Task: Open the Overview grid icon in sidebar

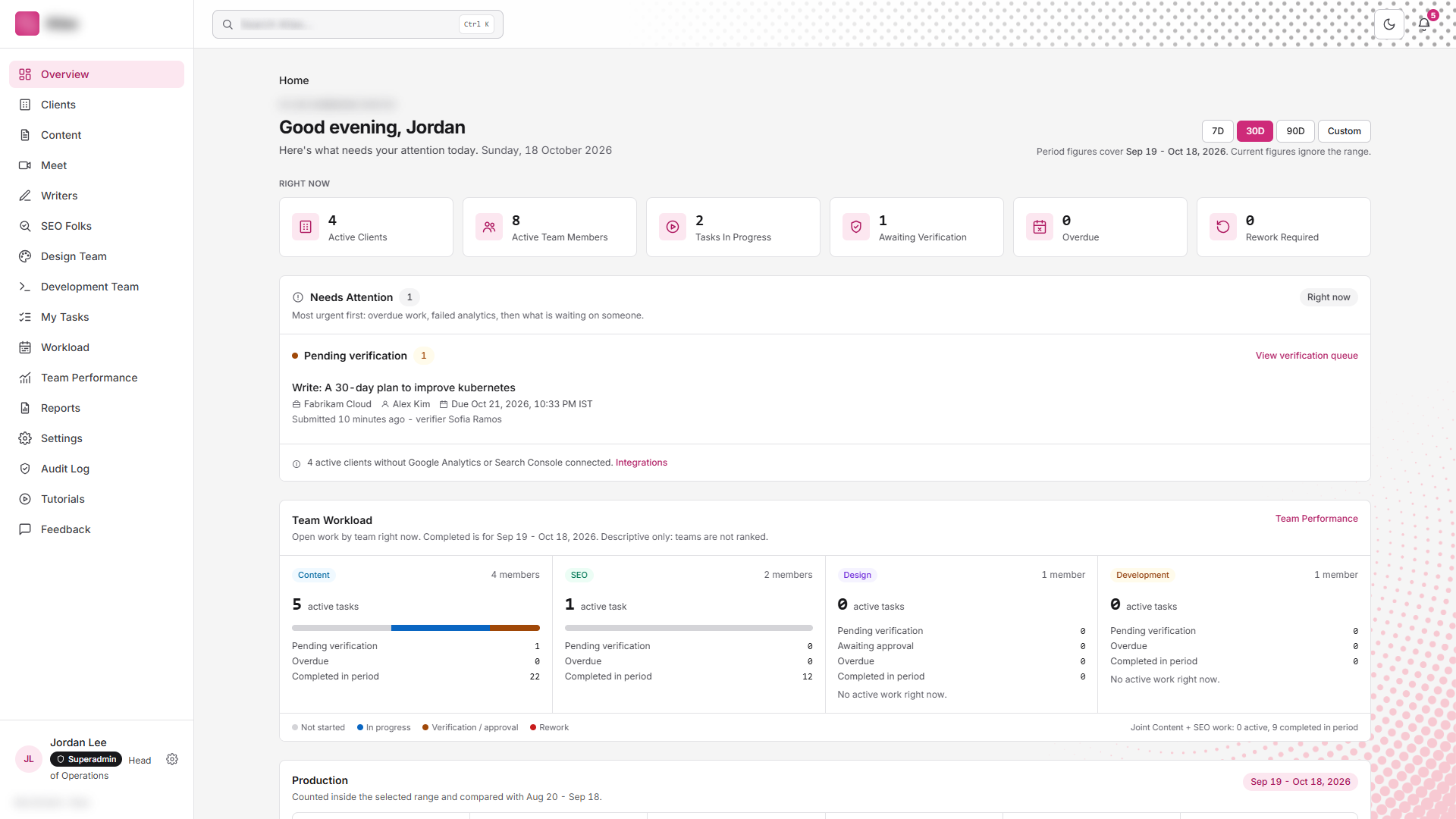Action: (x=25, y=74)
